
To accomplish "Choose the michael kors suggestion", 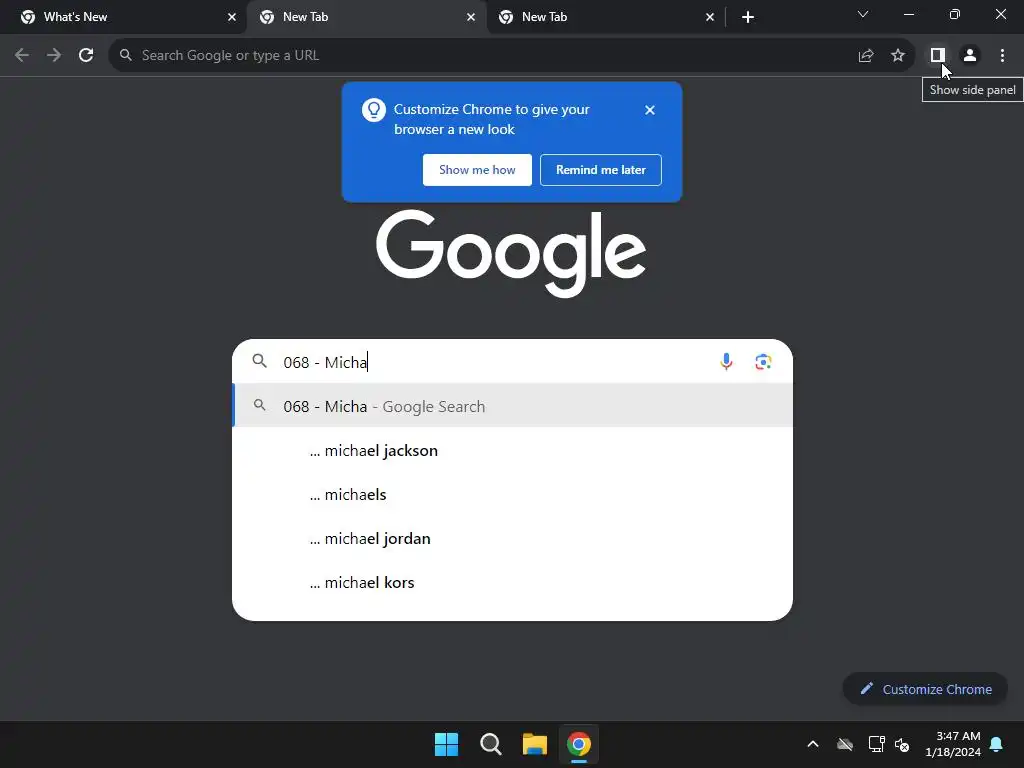I will [513, 583].
